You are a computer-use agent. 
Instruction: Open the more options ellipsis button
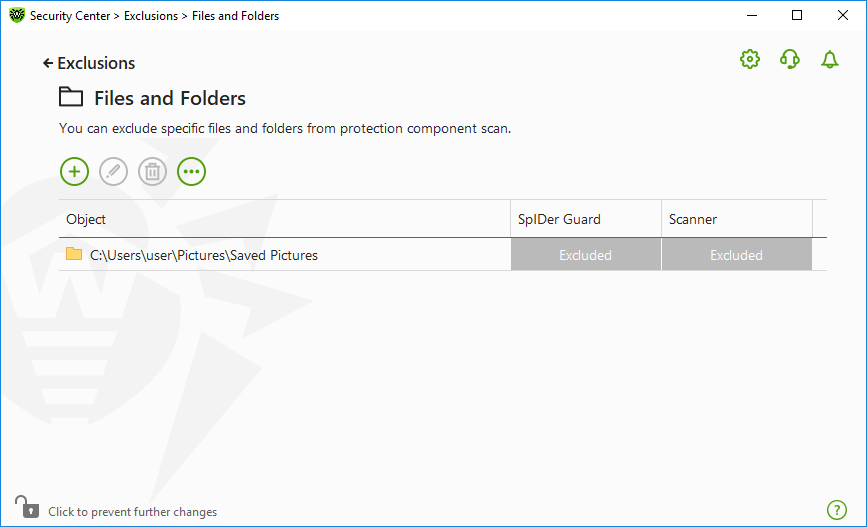(191, 171)
